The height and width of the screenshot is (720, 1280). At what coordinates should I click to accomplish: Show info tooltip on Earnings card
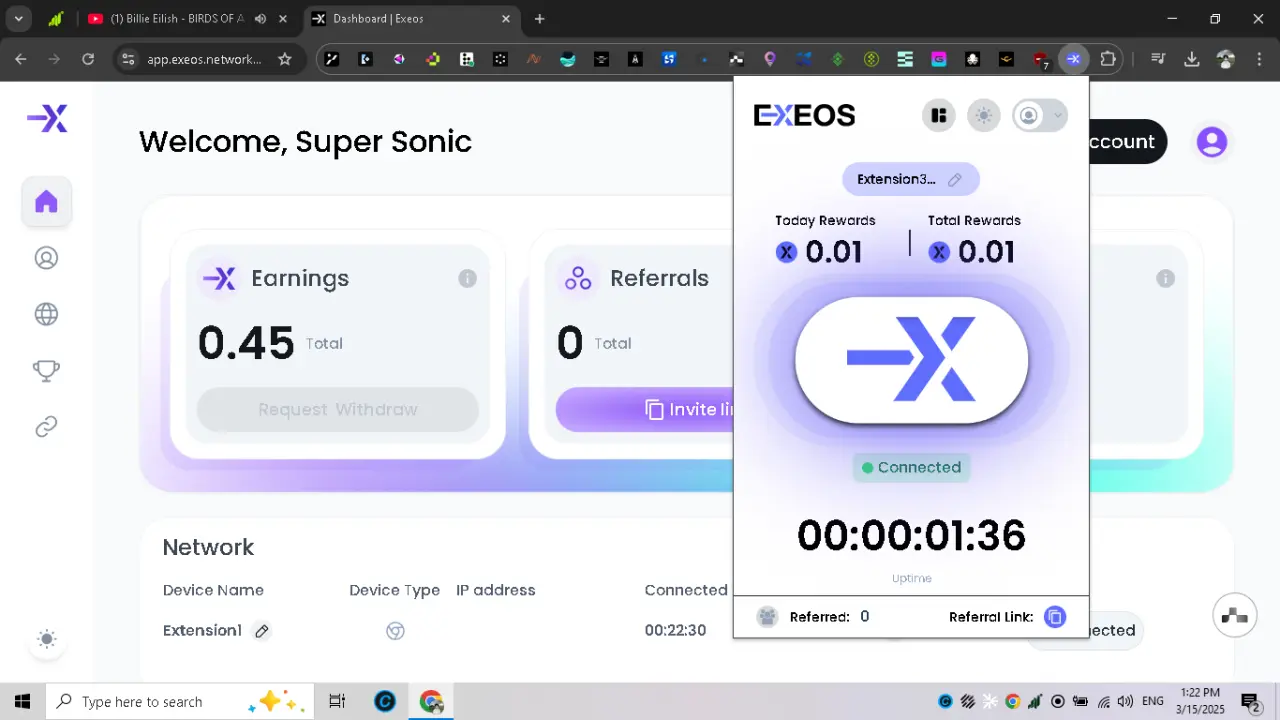click(x=467, y=278)
